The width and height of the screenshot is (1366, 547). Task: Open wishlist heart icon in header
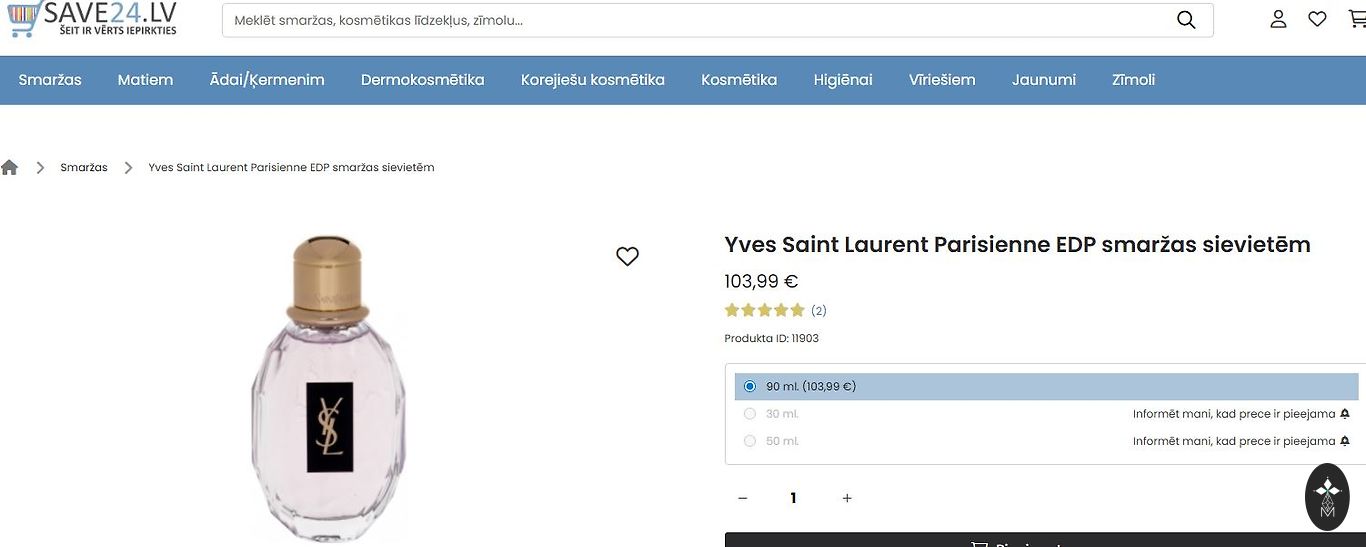(1317, 19)
